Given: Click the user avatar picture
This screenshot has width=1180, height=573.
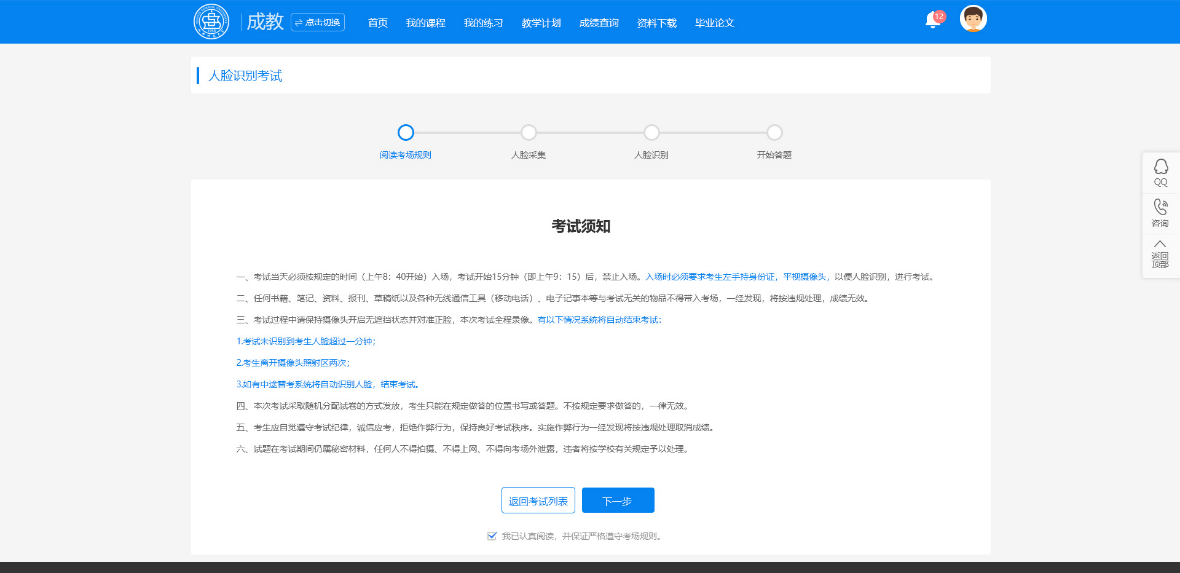Looking at the screenshot, I should (973, 19).
